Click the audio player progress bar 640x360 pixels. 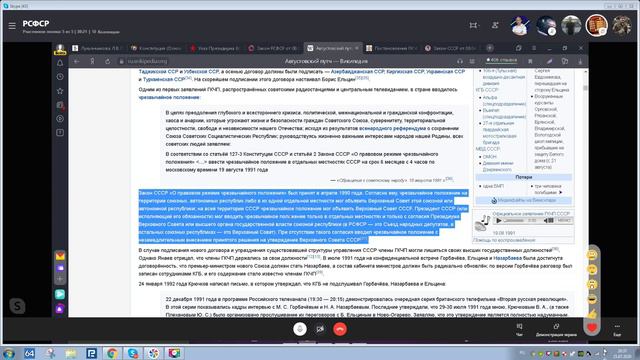point(514,220)
